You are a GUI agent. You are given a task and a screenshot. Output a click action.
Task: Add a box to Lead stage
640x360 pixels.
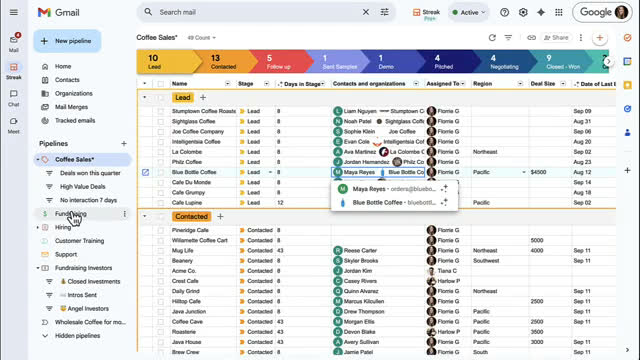coord(203,98)
